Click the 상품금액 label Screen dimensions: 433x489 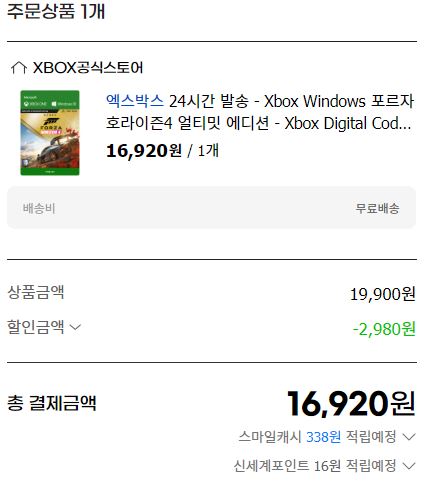coord(36,292)
